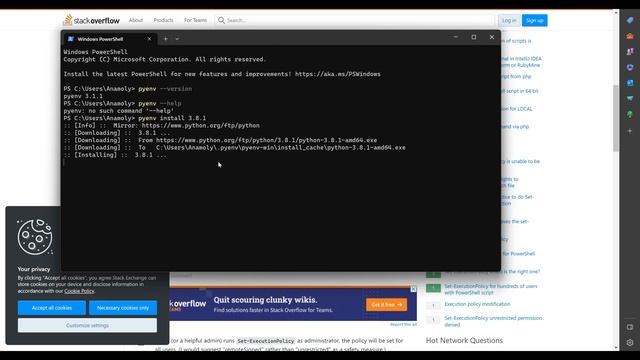The image size is (640, 360).
Task: Click the Sign up button
Action: coord(535,20)
